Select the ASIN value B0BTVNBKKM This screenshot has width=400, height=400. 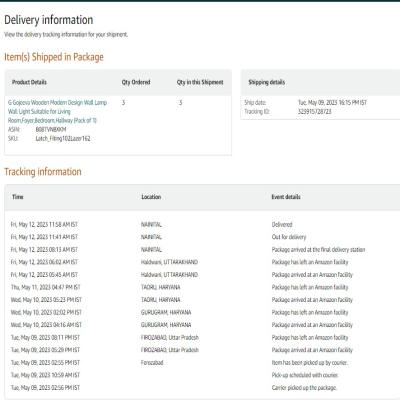[51, 129]
